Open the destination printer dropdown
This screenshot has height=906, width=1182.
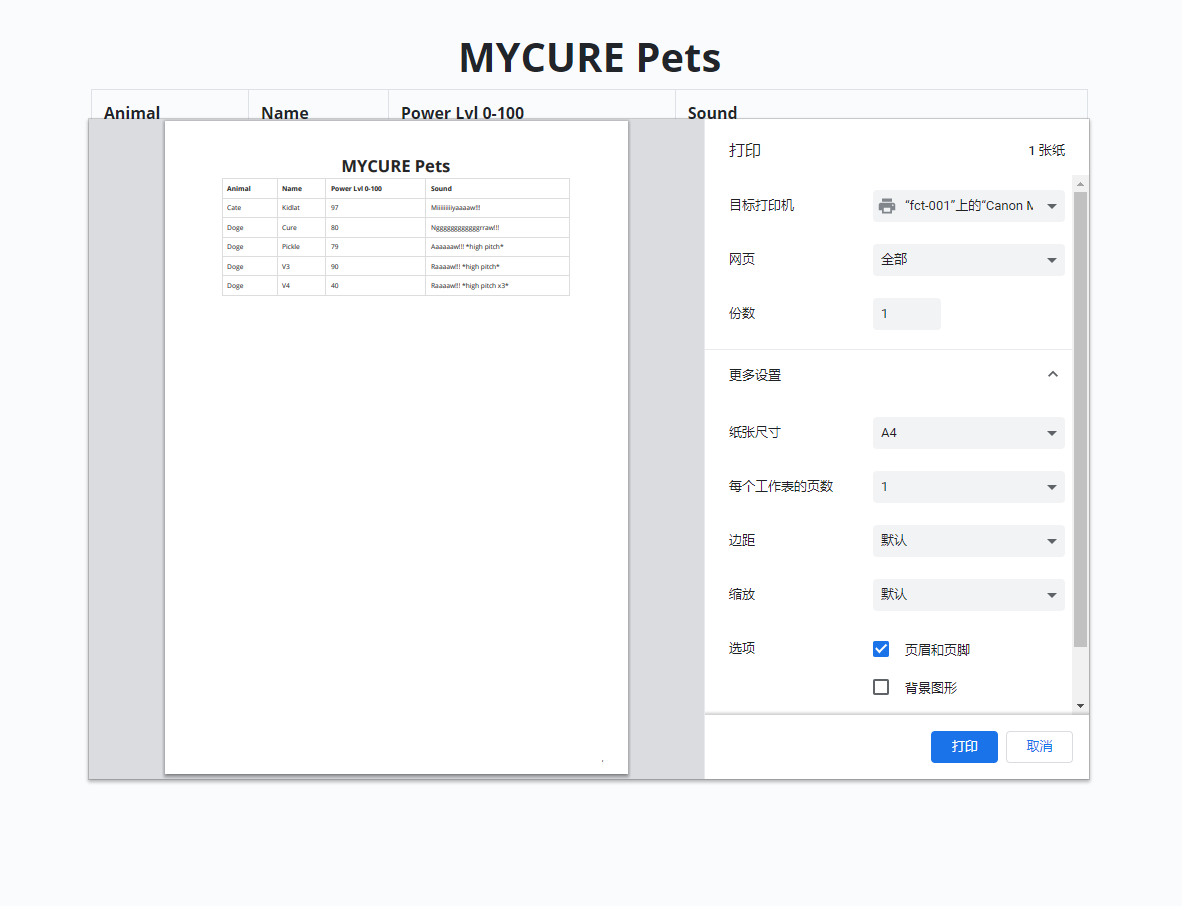[x=969, y=206]
